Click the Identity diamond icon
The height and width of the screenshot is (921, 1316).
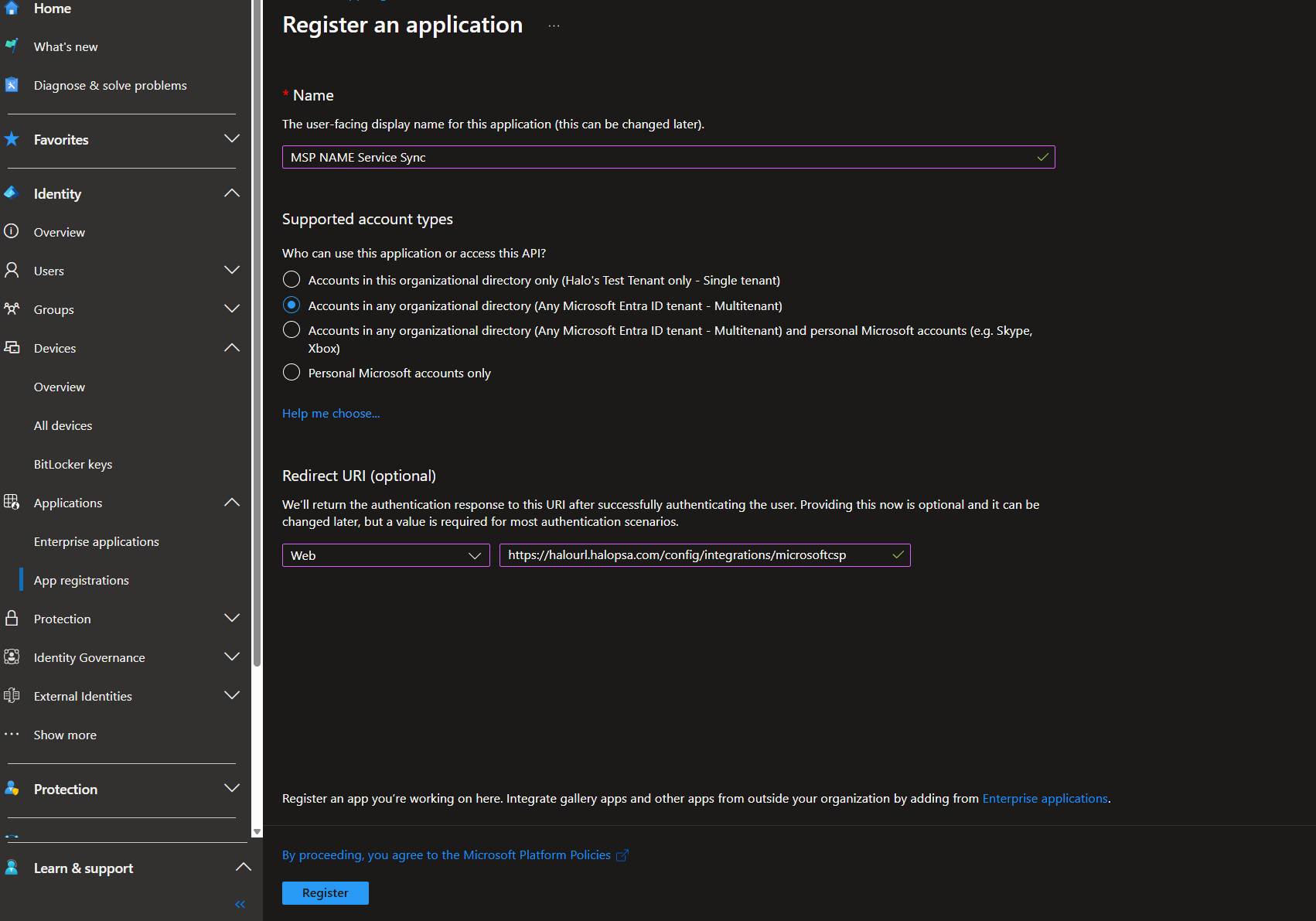coord(12,193)
